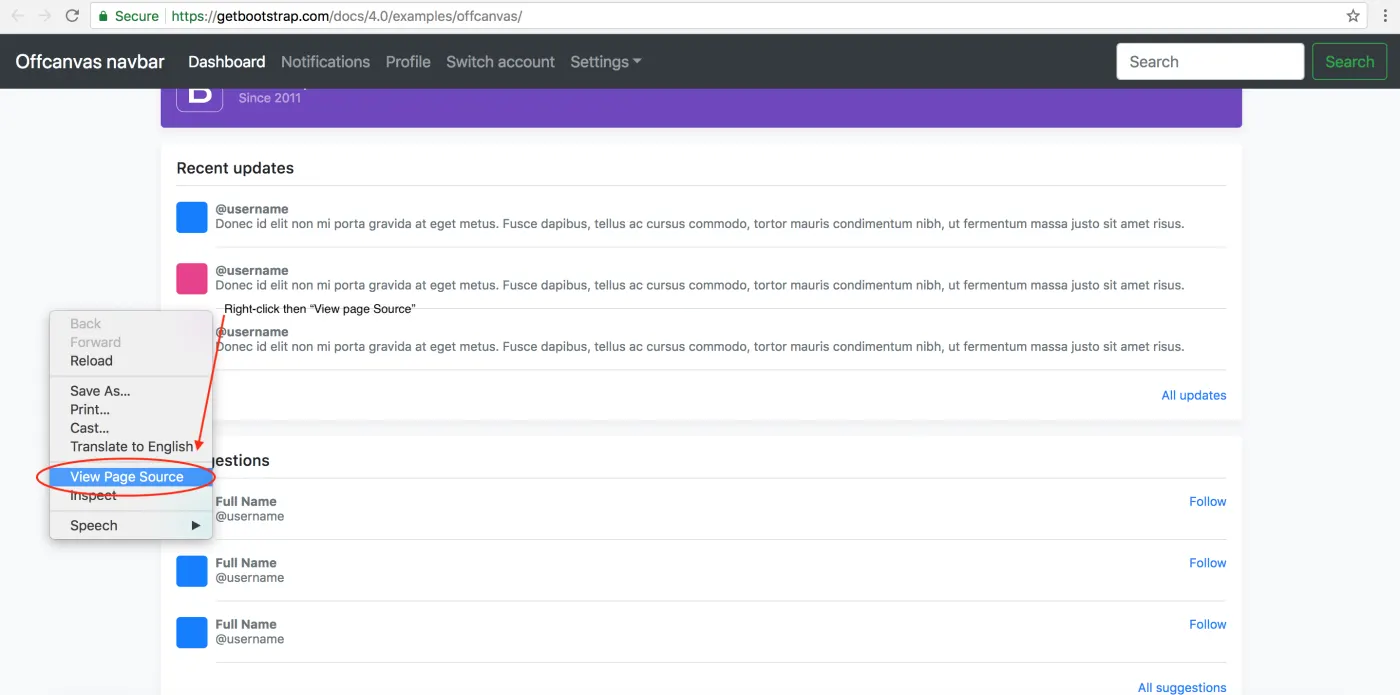The height and width of the screenshot is (695, 1400).
Task: Click the browser address bar URL
Action: pos(346,16)
